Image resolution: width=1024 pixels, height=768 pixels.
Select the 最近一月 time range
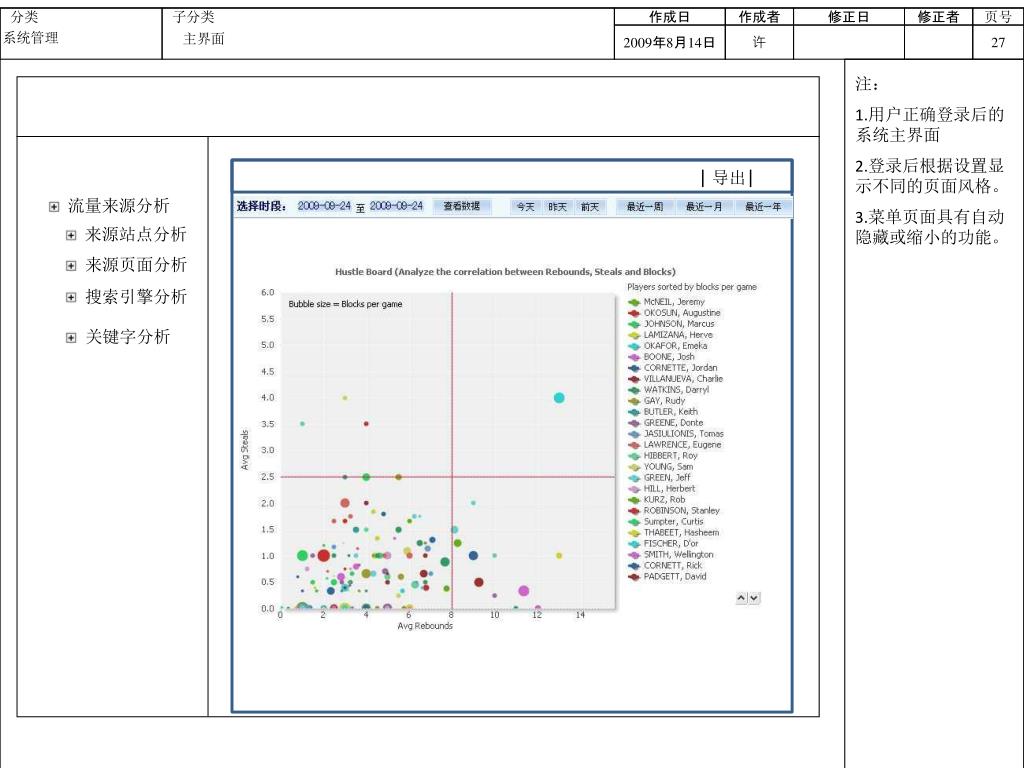click(705, 207)
